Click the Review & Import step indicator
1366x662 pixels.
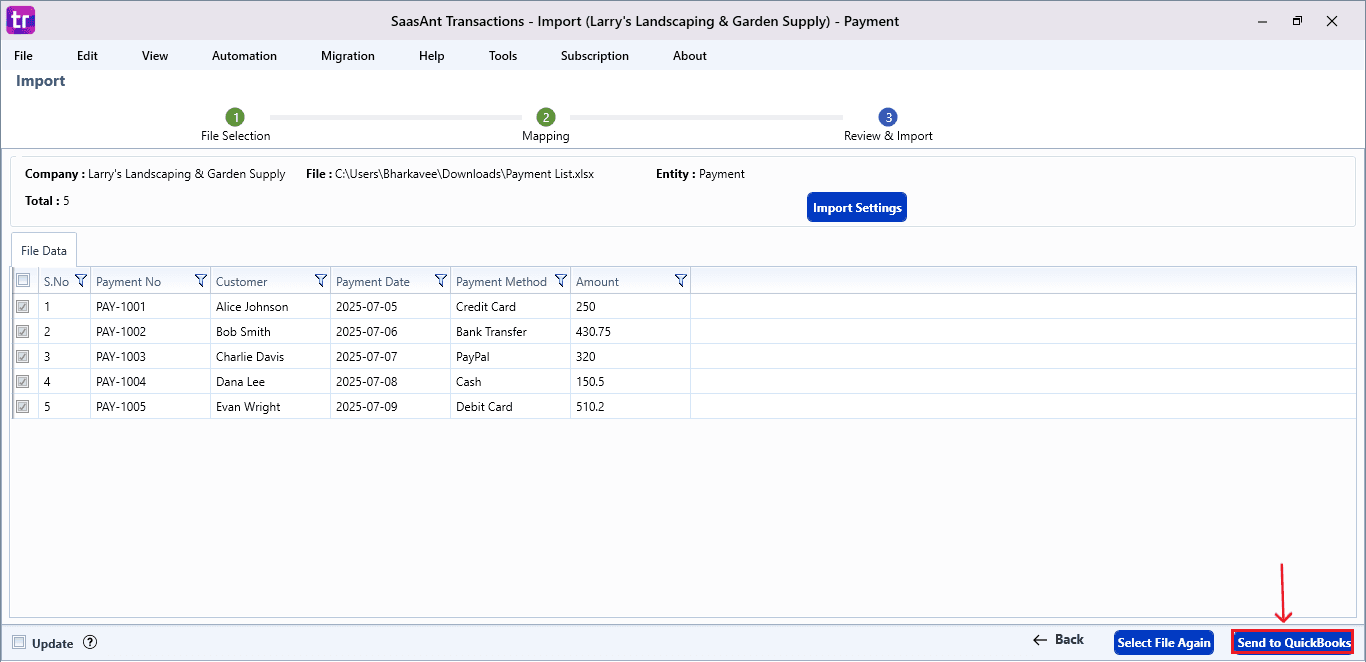point(887,117)
